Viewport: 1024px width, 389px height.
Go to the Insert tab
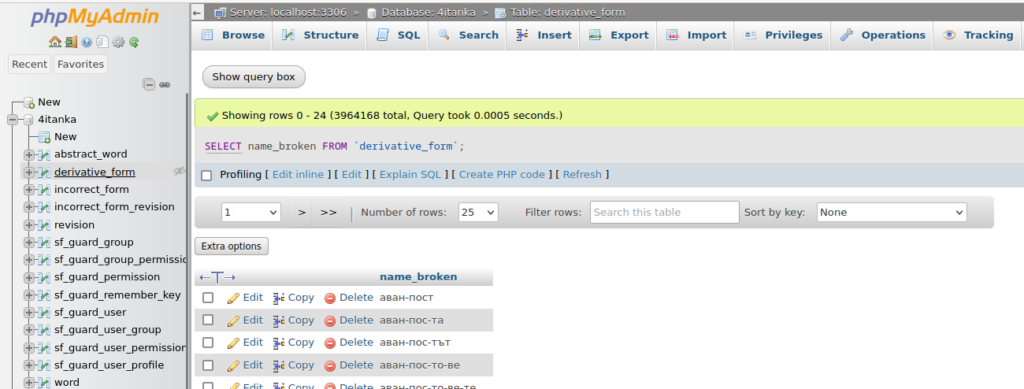(544, 35)
